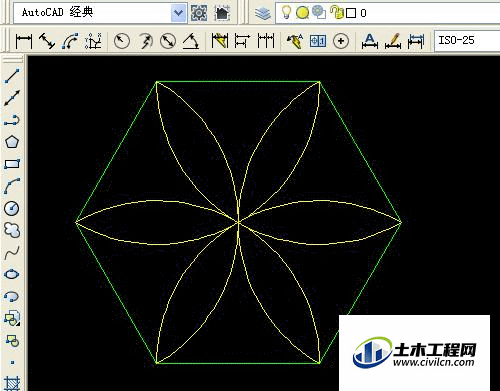Select the Spline tool
The image size is (500, 391).
point(12,253)
